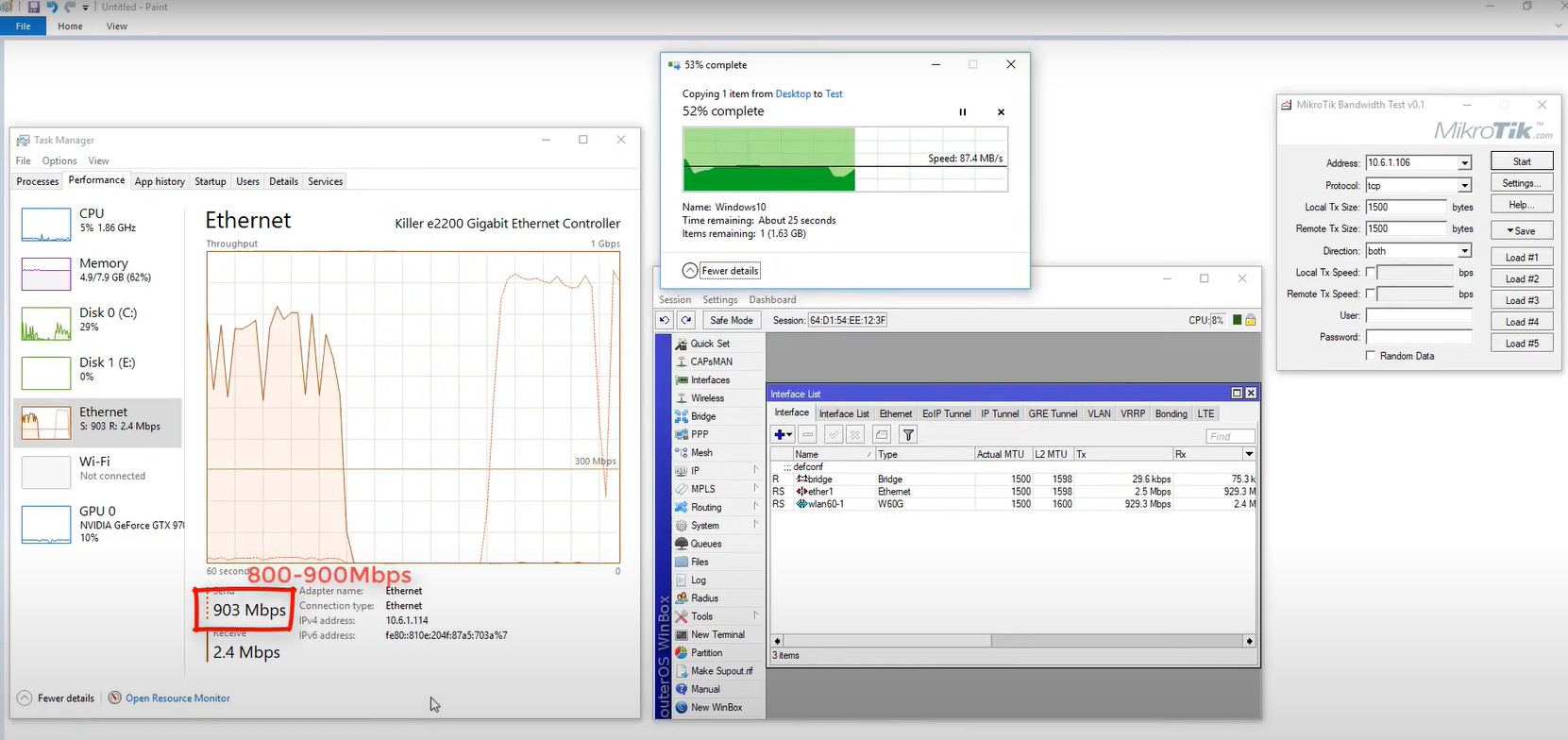Open Wireless in the WinBox sidebar
This screenshot has width=1568, height=740.
click(x=707, y=398)
